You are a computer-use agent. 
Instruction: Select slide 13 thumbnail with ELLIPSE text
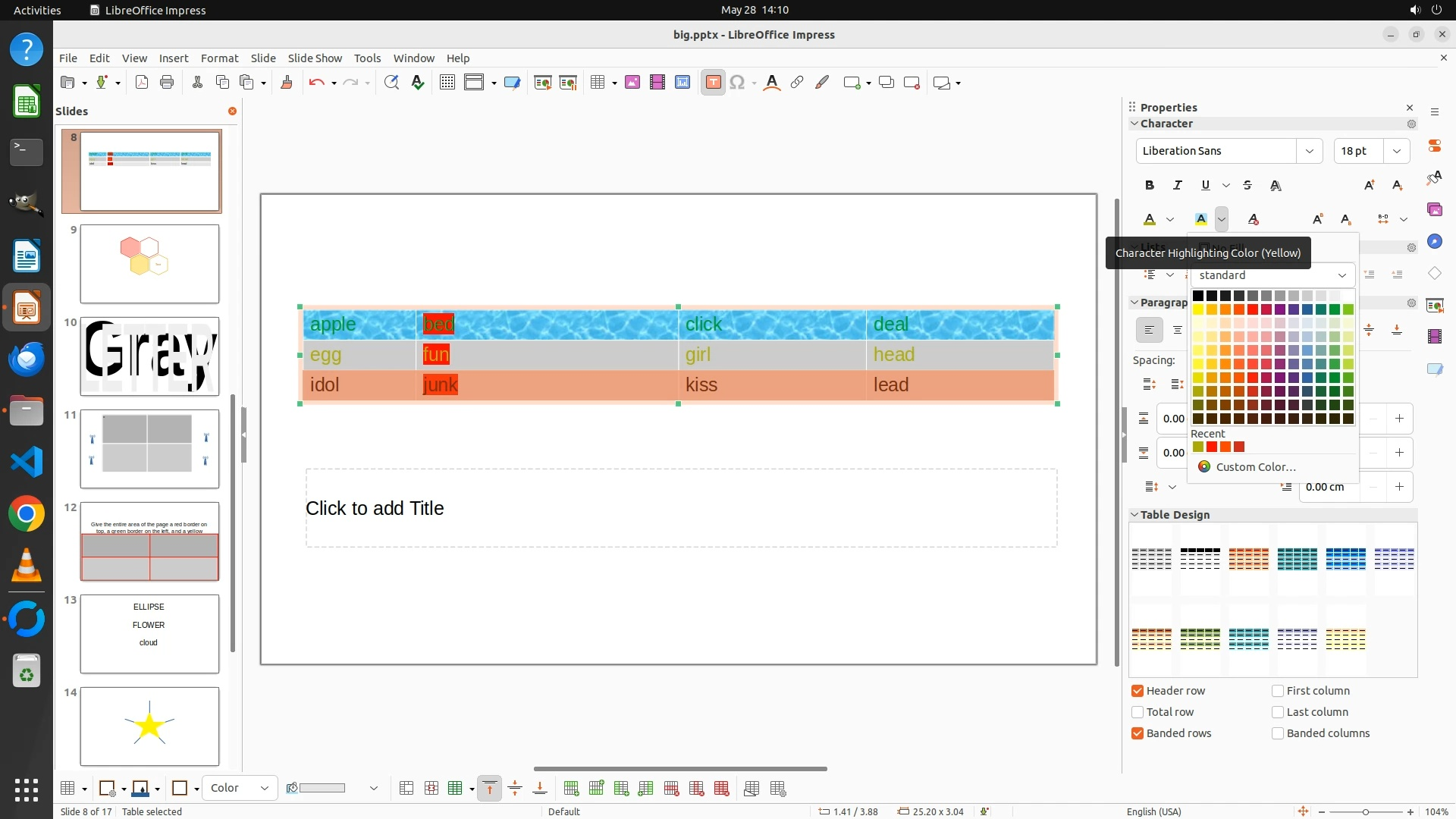[x=149, y=634]
